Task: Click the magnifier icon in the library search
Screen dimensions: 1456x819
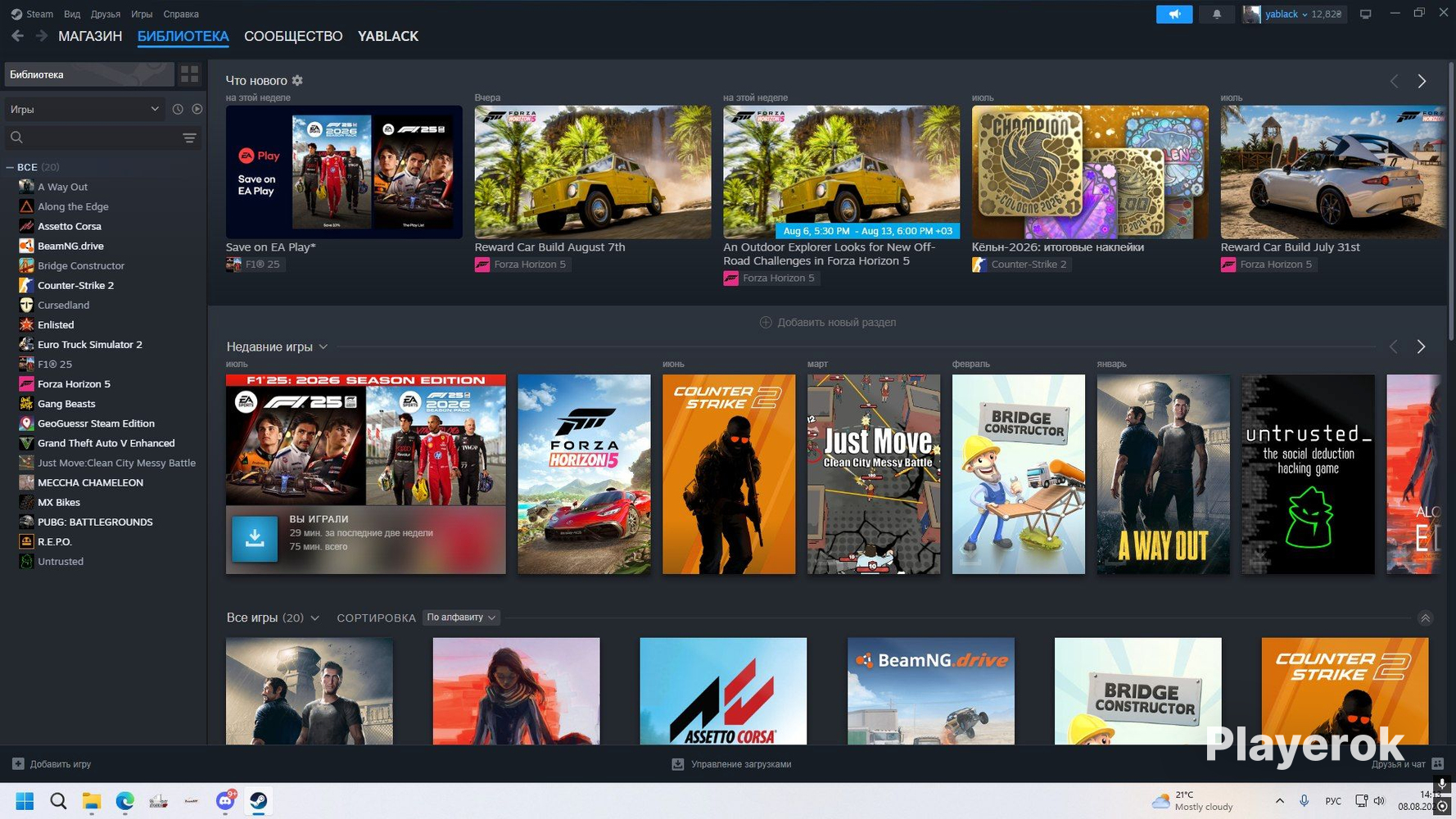Action: [x=16, y=138]
